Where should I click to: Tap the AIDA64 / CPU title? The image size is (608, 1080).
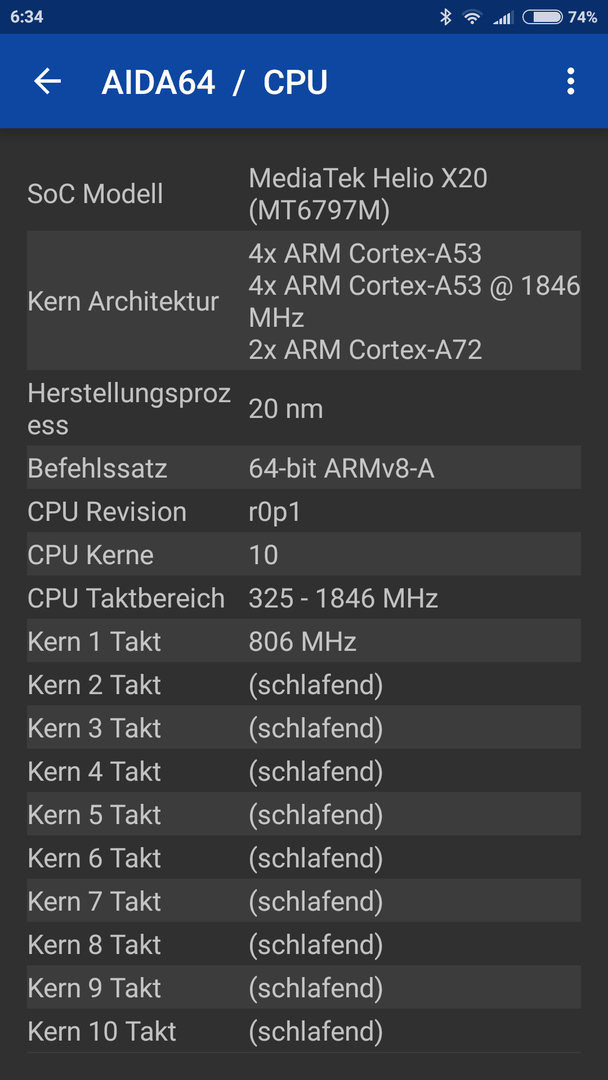(x=214, y=83)
